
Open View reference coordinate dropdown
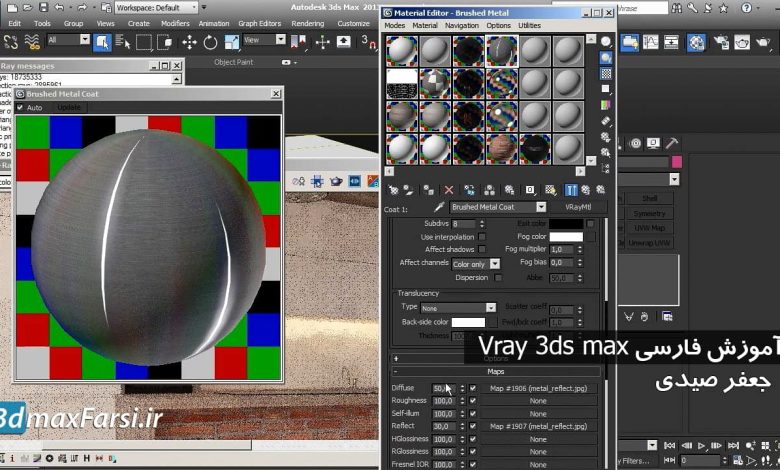click(264, 40)
